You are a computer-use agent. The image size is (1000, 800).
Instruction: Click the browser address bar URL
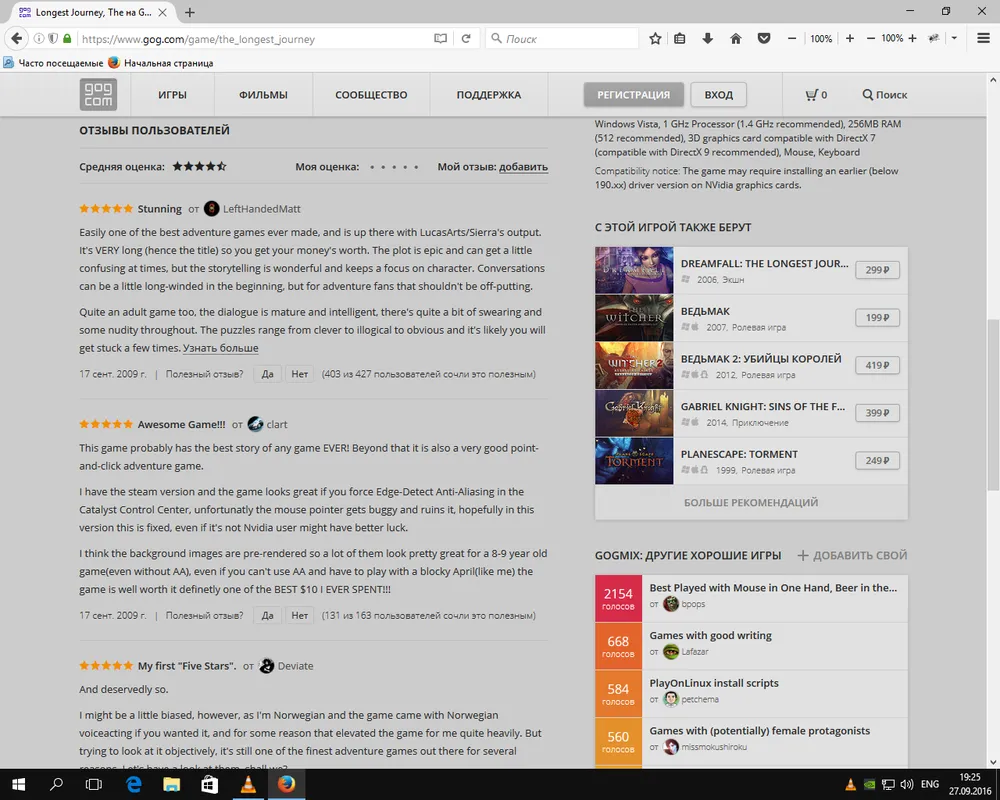pos(255,39)
